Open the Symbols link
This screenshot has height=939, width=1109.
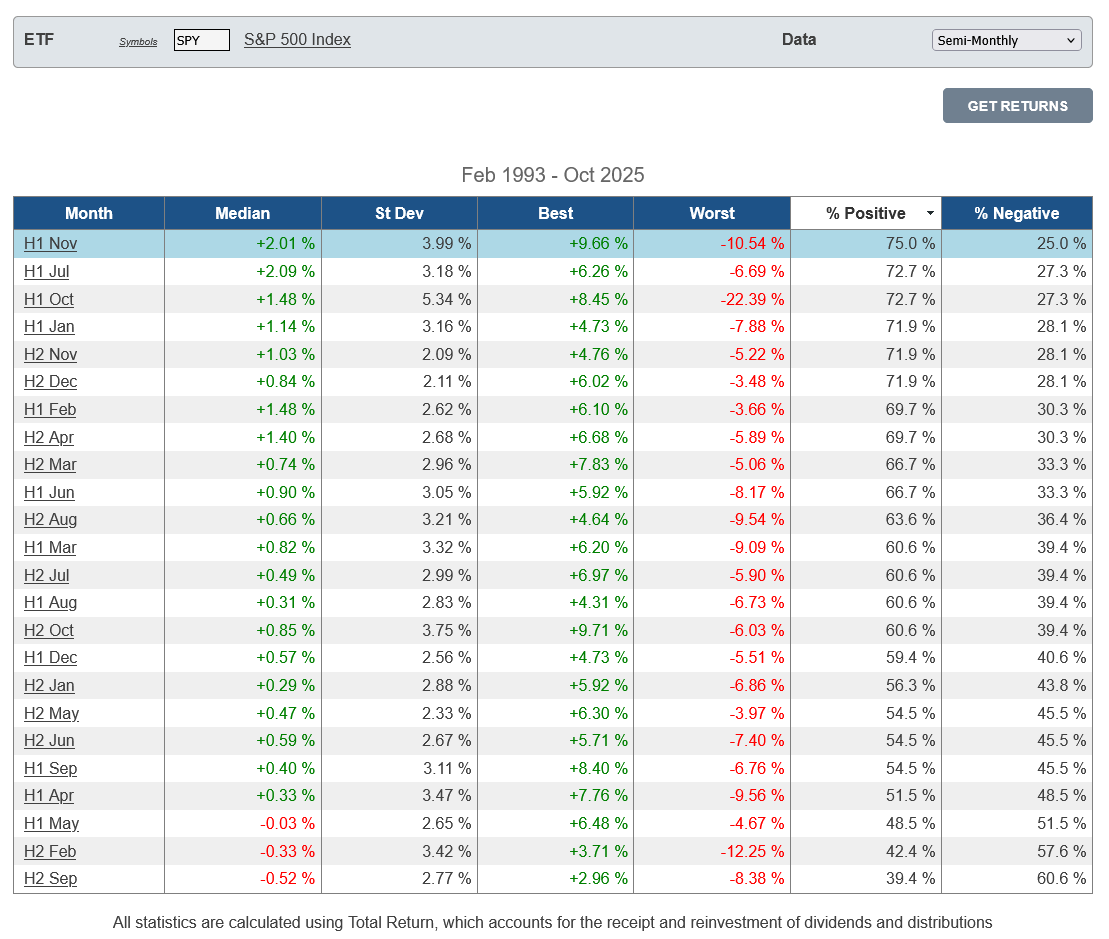(138, 42)
